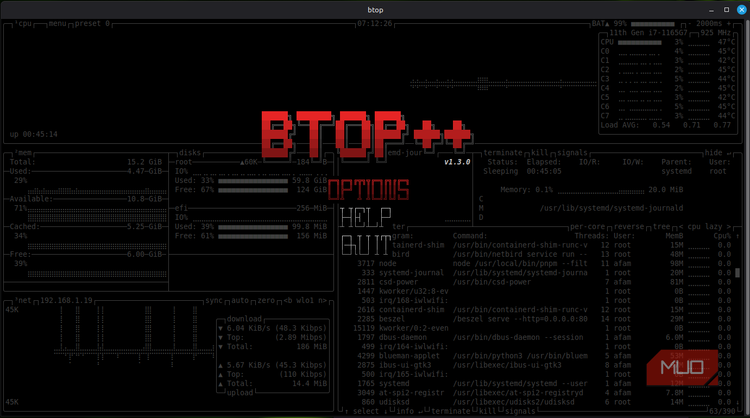Image resolution: width=750 pixels, height=418 pixels.
Task: Open signals in the process detail header
Action: [572, 153]
